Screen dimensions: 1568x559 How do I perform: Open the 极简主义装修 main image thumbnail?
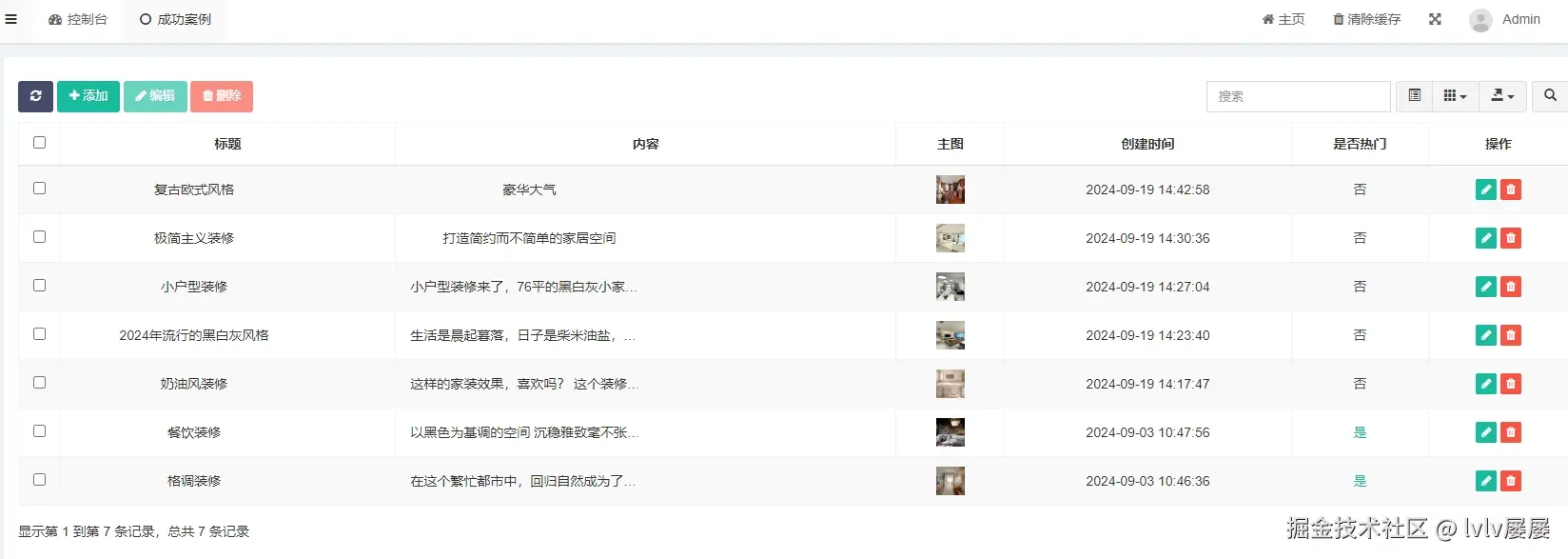951,238
